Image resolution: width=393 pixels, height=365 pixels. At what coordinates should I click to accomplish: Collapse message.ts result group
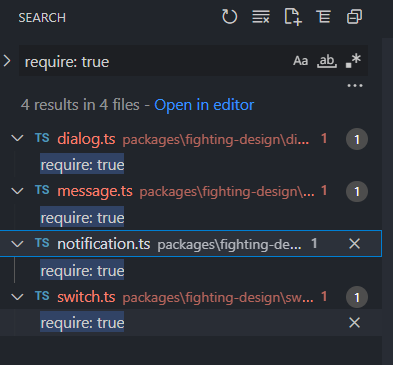coord(17,191)
